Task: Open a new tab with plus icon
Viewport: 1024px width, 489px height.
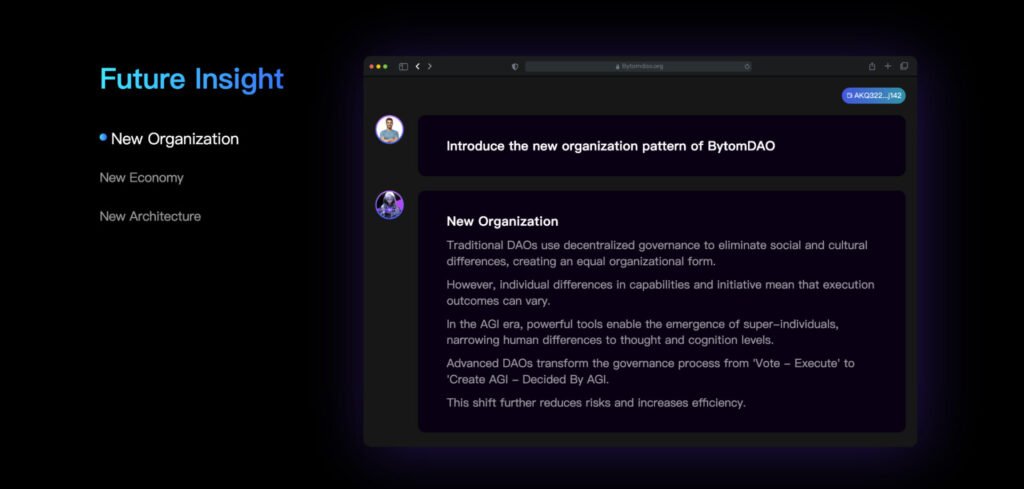Action: 888,67
